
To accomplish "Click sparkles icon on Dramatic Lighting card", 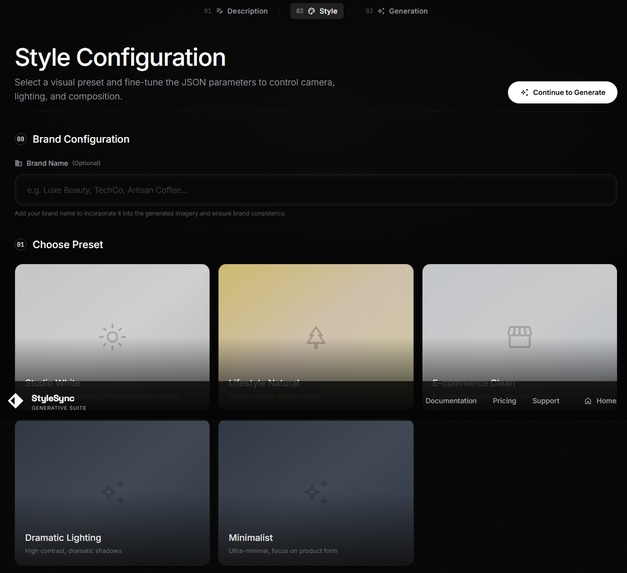I will (x=112, y=492).
